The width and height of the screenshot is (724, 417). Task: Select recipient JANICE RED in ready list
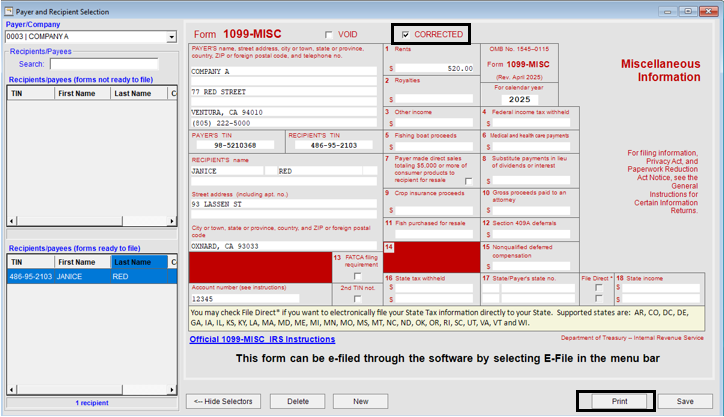point(90,276)
